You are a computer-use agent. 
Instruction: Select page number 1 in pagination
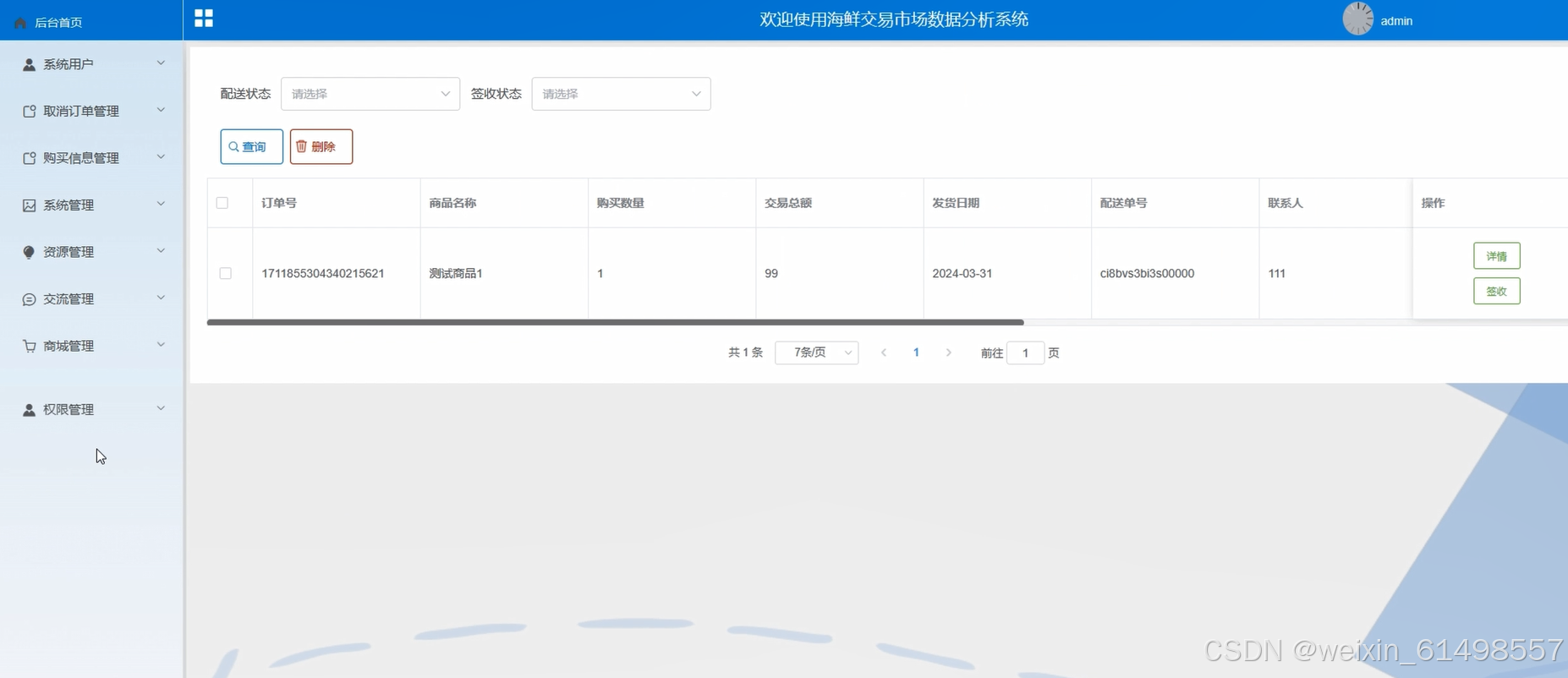[916, 353]
